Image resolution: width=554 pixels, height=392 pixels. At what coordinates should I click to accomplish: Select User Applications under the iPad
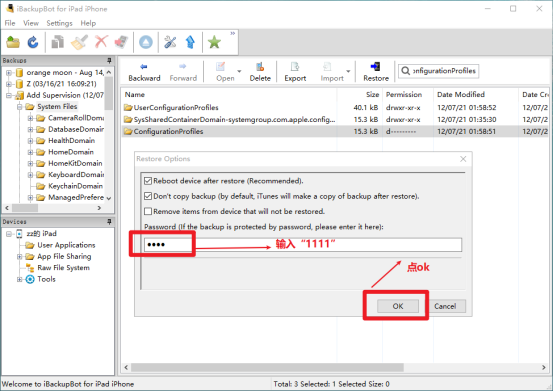tap(66, 245)
